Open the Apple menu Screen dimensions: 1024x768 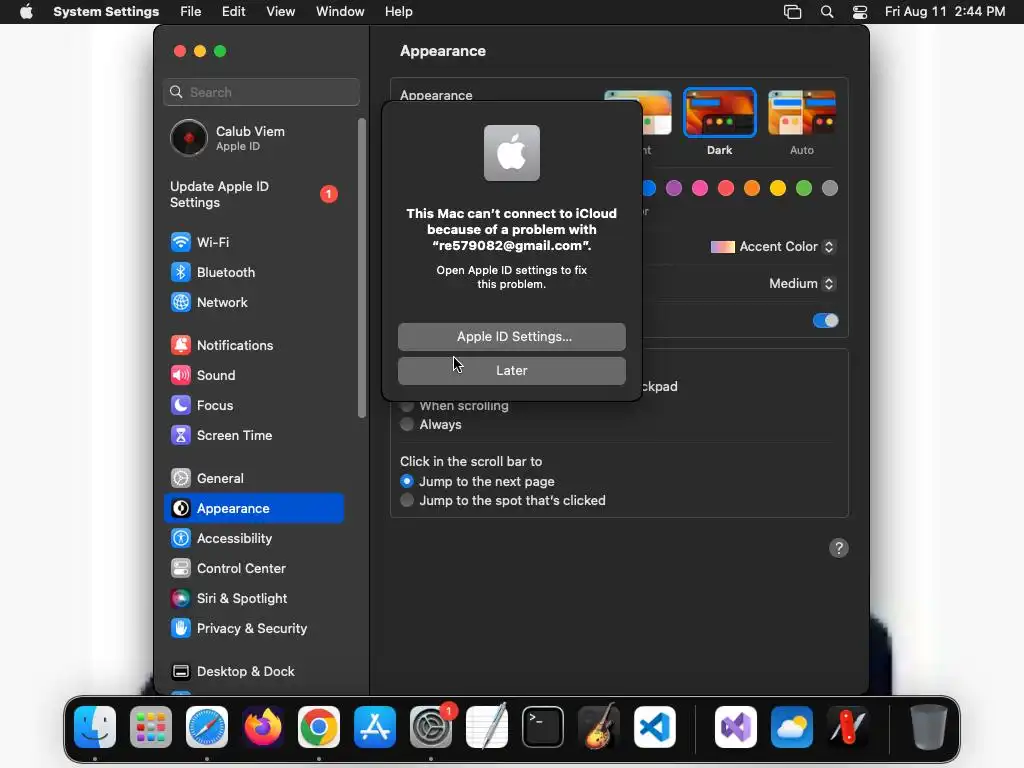click(x=26, y=12)
